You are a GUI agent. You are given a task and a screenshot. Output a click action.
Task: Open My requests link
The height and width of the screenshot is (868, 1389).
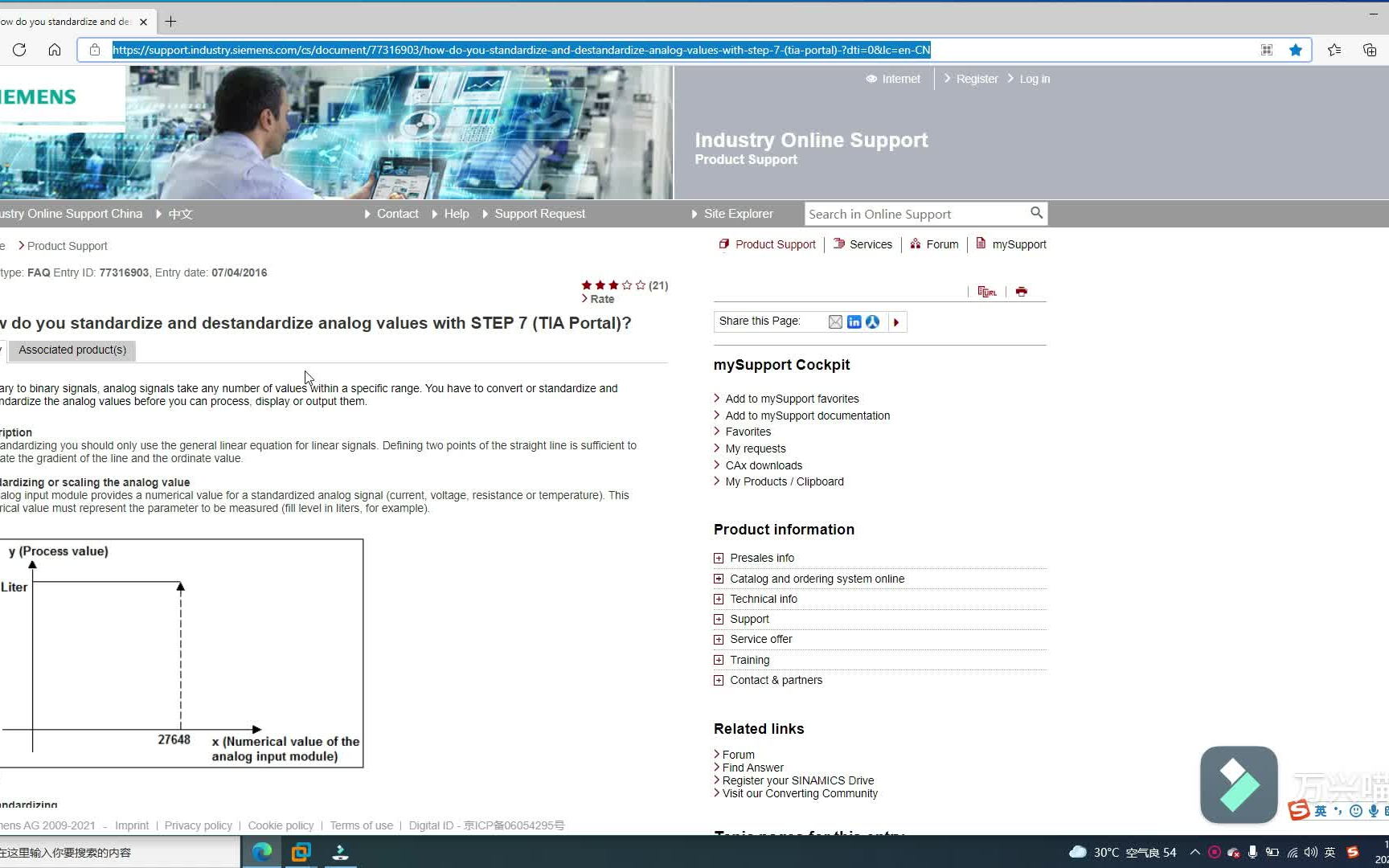point(755,448)
